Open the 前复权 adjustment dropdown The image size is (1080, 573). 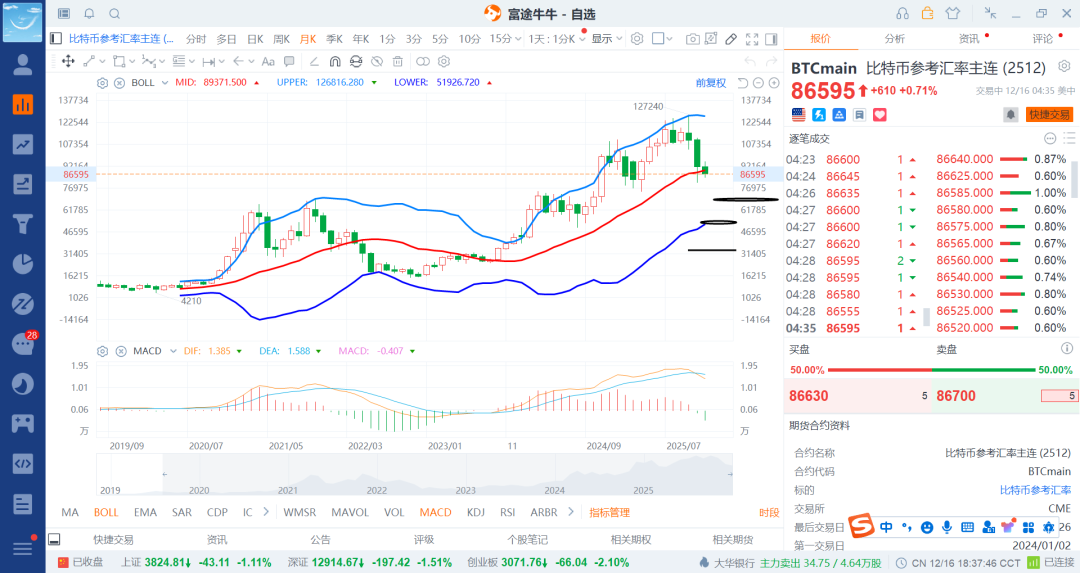click(711, 82)
